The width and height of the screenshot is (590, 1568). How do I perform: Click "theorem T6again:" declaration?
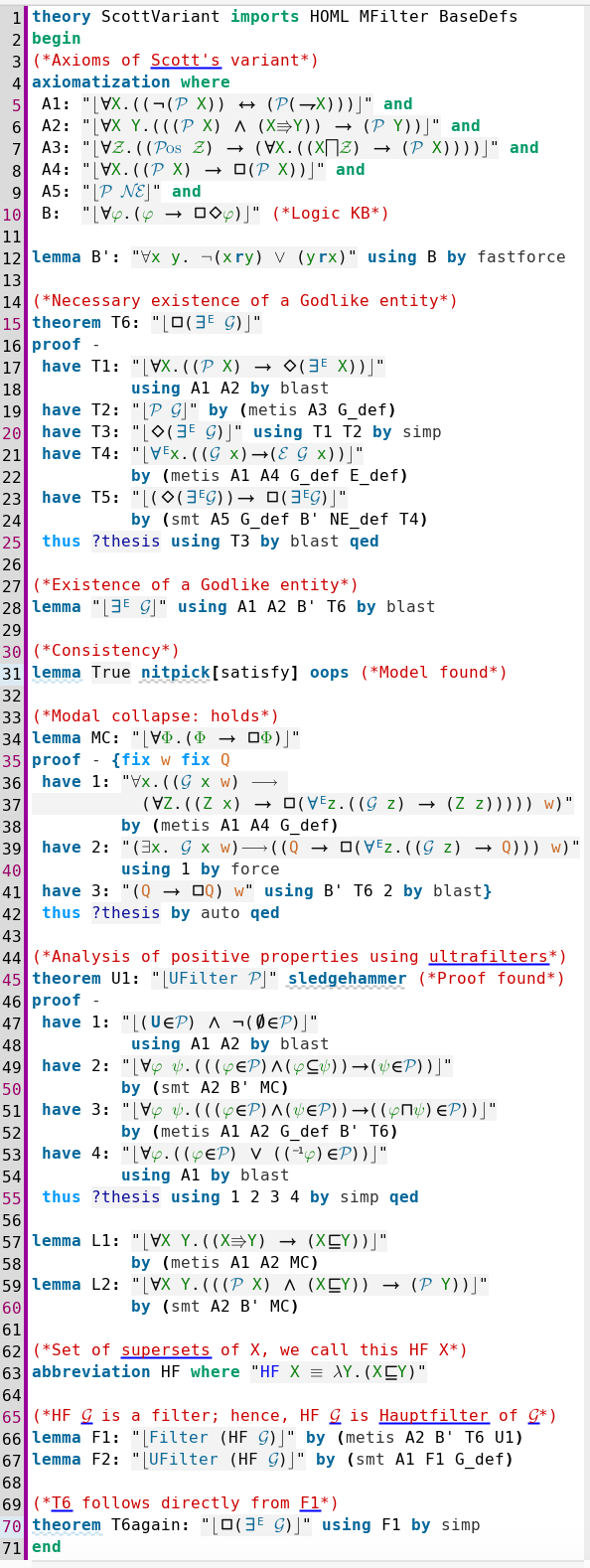(111, 1525)
